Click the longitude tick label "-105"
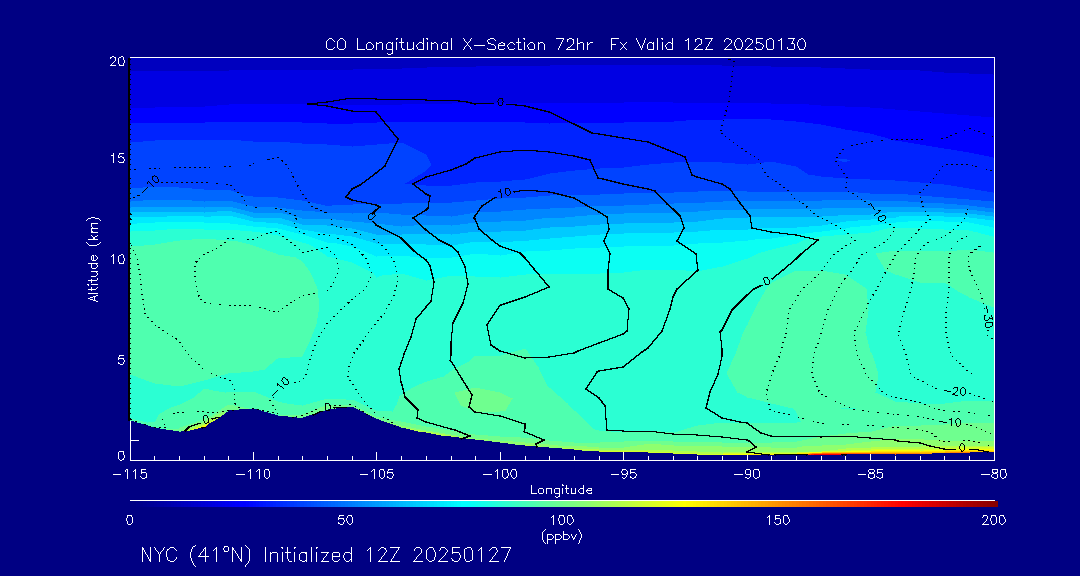The width and height of the screenshot is (1080, 576). [376, 475]
